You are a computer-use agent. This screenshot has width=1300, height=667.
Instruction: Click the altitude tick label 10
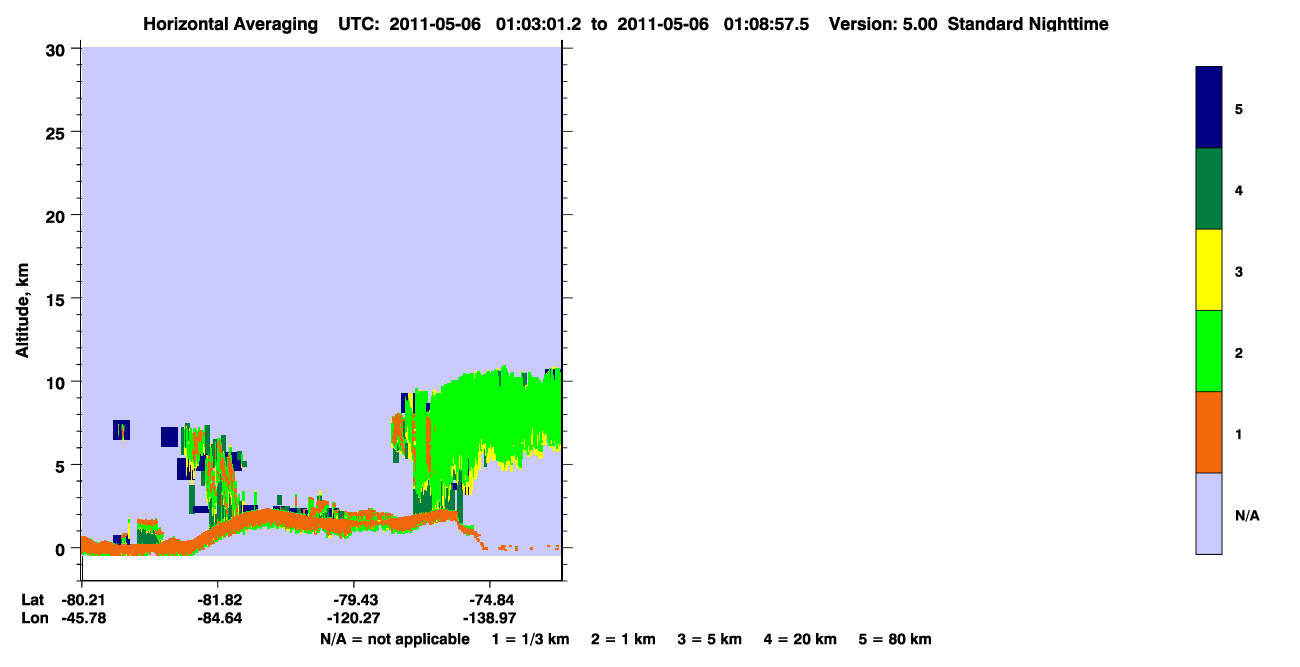58,382
